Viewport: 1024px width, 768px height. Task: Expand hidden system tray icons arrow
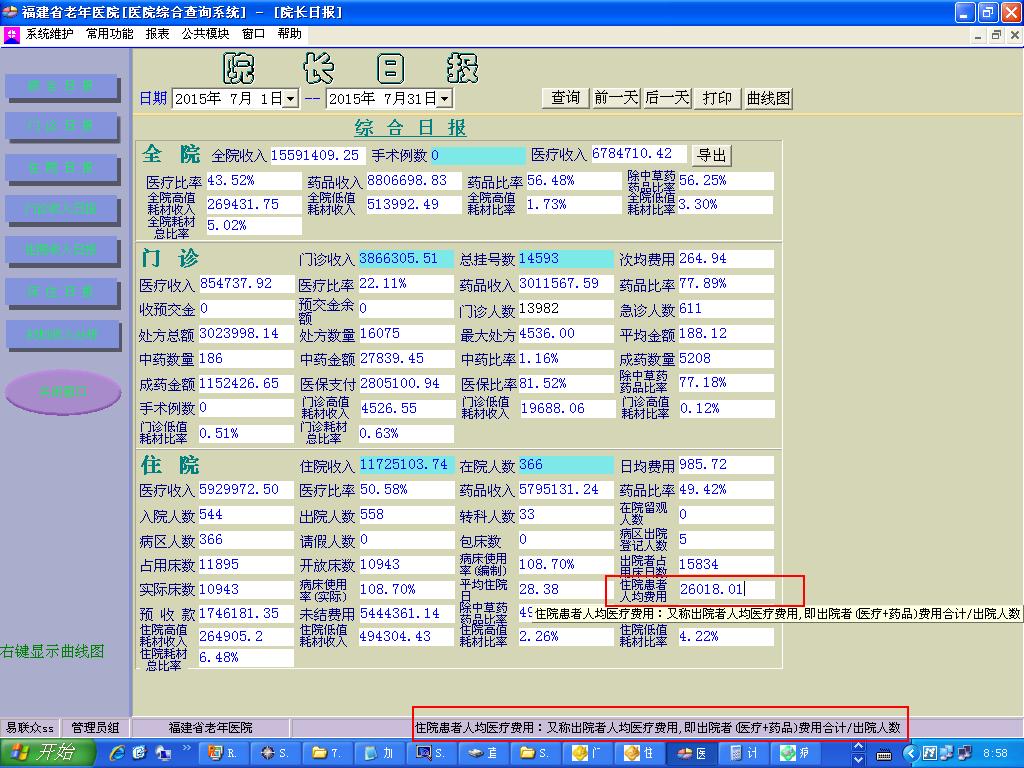click(910, 754)
